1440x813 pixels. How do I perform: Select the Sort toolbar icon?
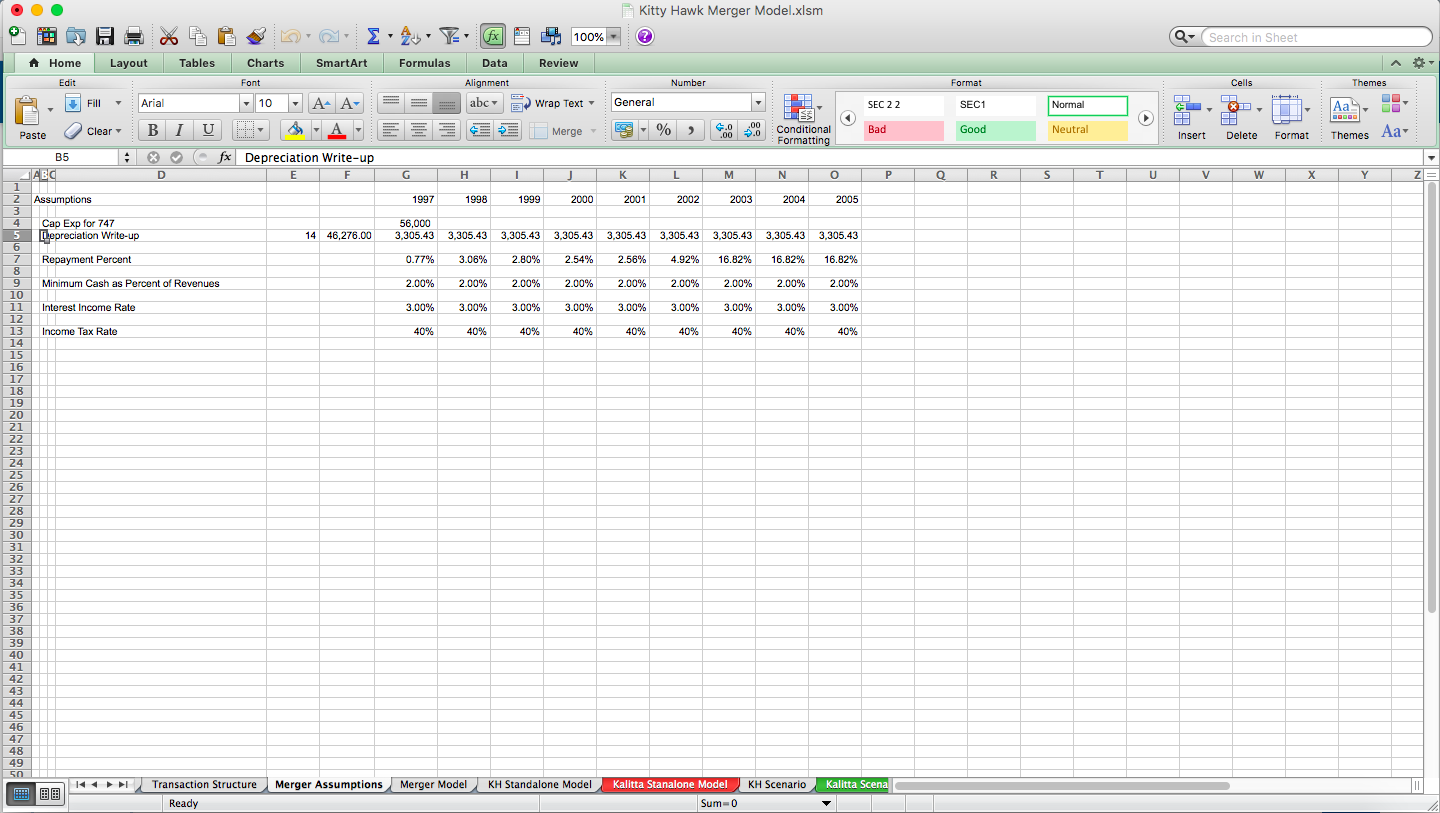[408, 35]
